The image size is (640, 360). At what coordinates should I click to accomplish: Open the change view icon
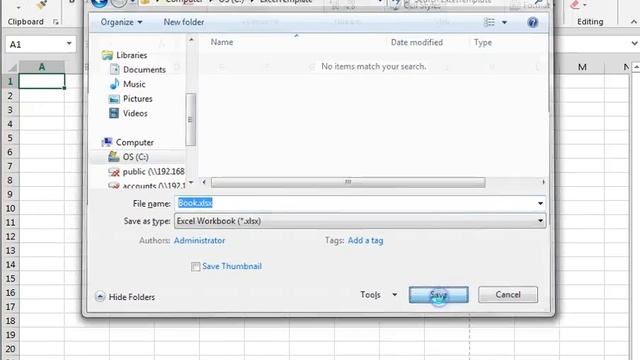click(489, 22)
